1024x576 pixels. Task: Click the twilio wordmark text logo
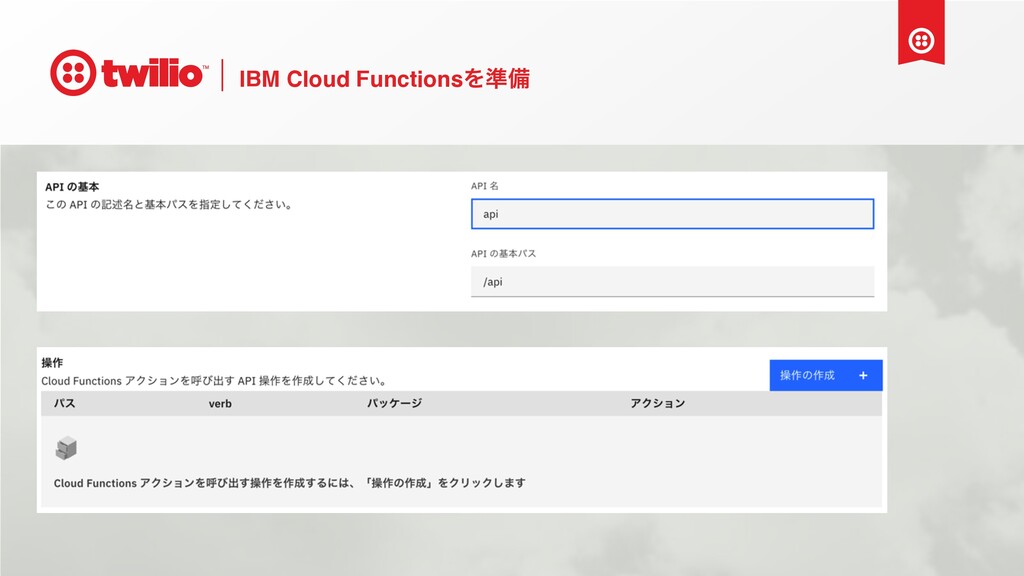click(x=155, y=73)
